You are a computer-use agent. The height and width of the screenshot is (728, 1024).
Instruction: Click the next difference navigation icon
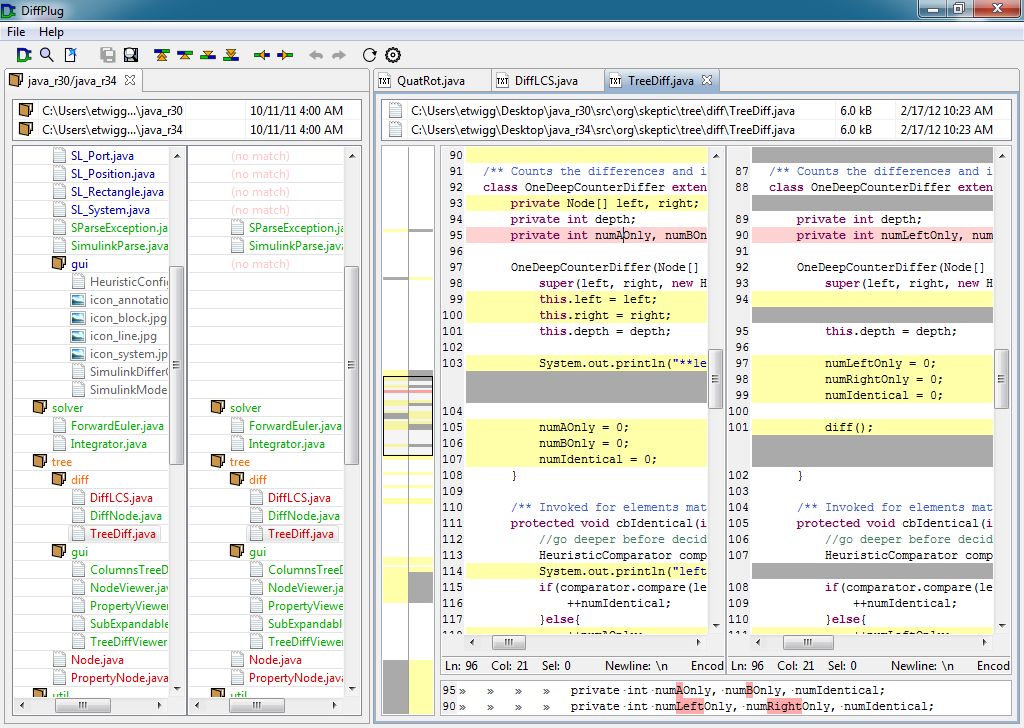(x=207, y=55)
